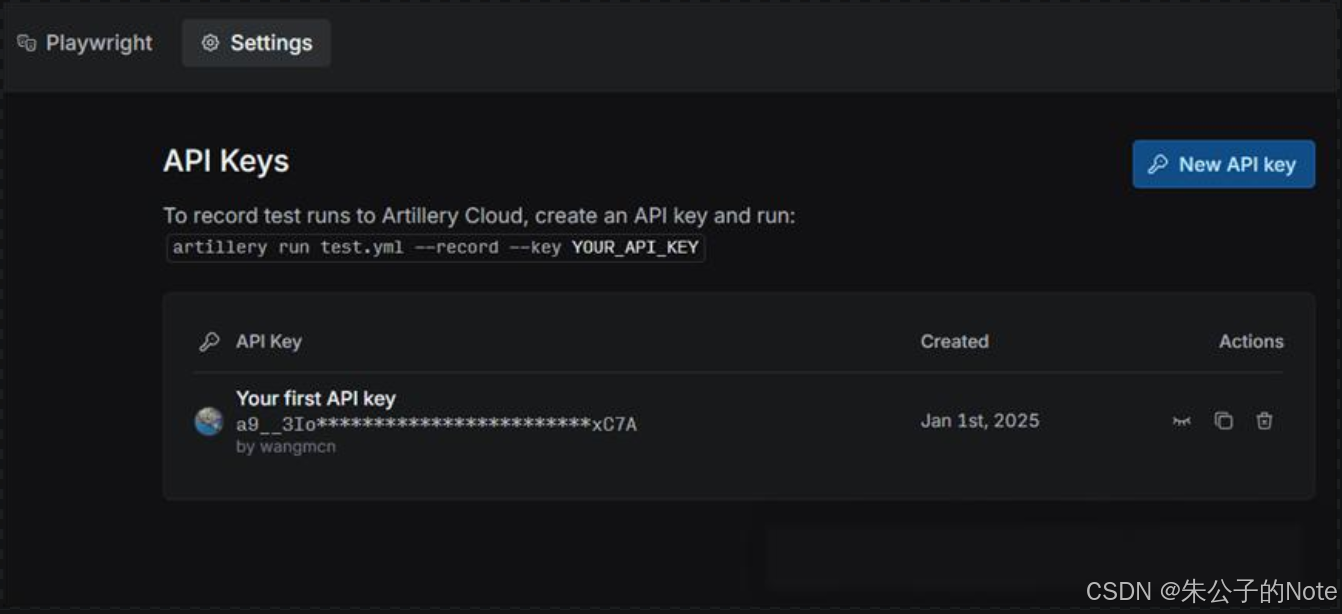Click the Created column header
This screenshot has width=1342, height=614.
[x=954, y=341]
